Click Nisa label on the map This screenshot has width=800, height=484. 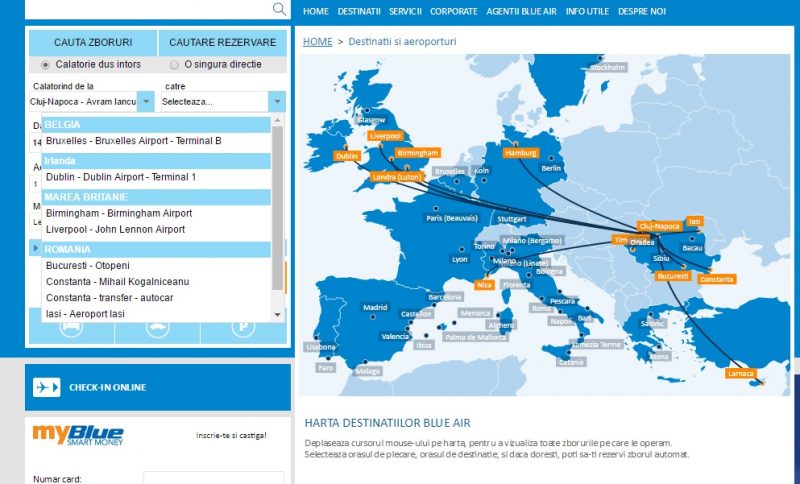point(484,285)
